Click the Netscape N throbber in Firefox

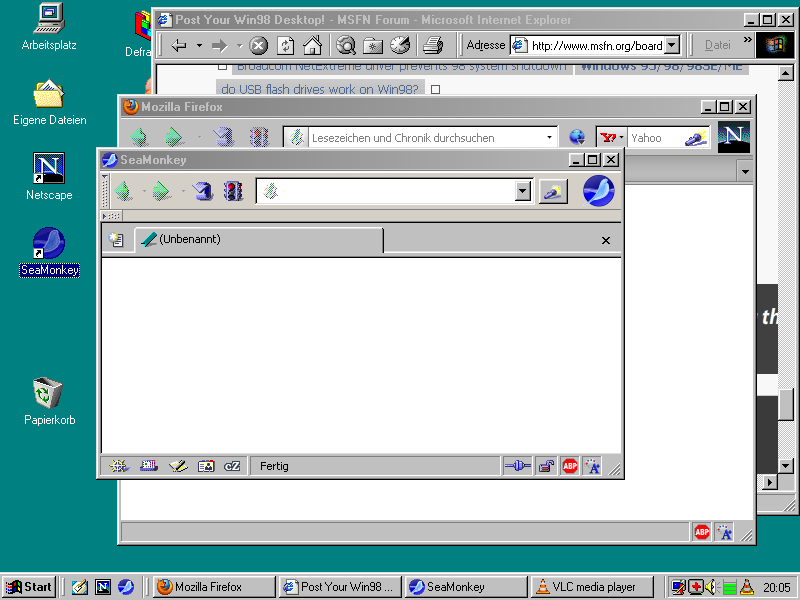coord(734,137)
